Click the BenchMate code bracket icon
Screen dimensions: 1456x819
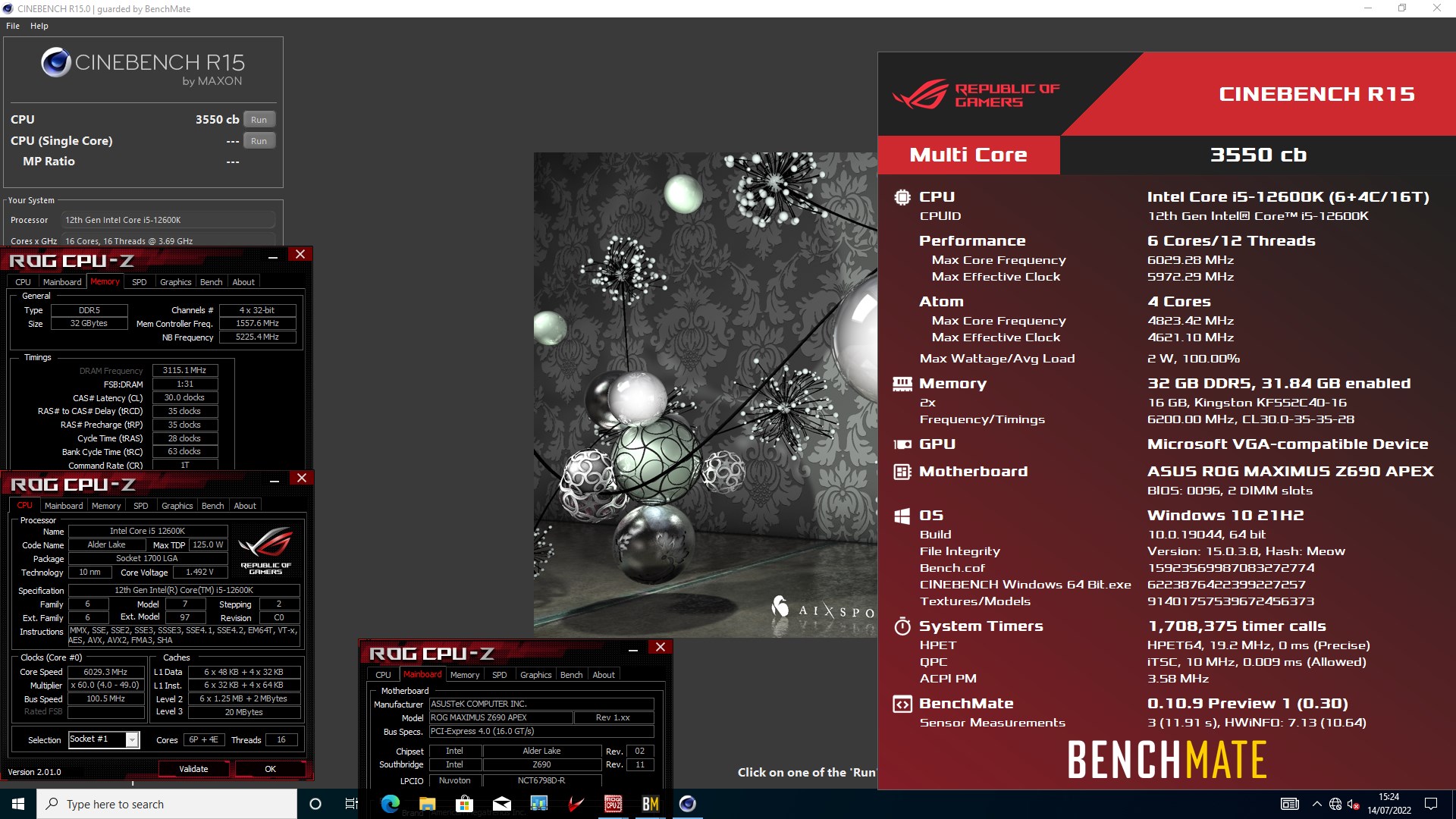[902, 704]
